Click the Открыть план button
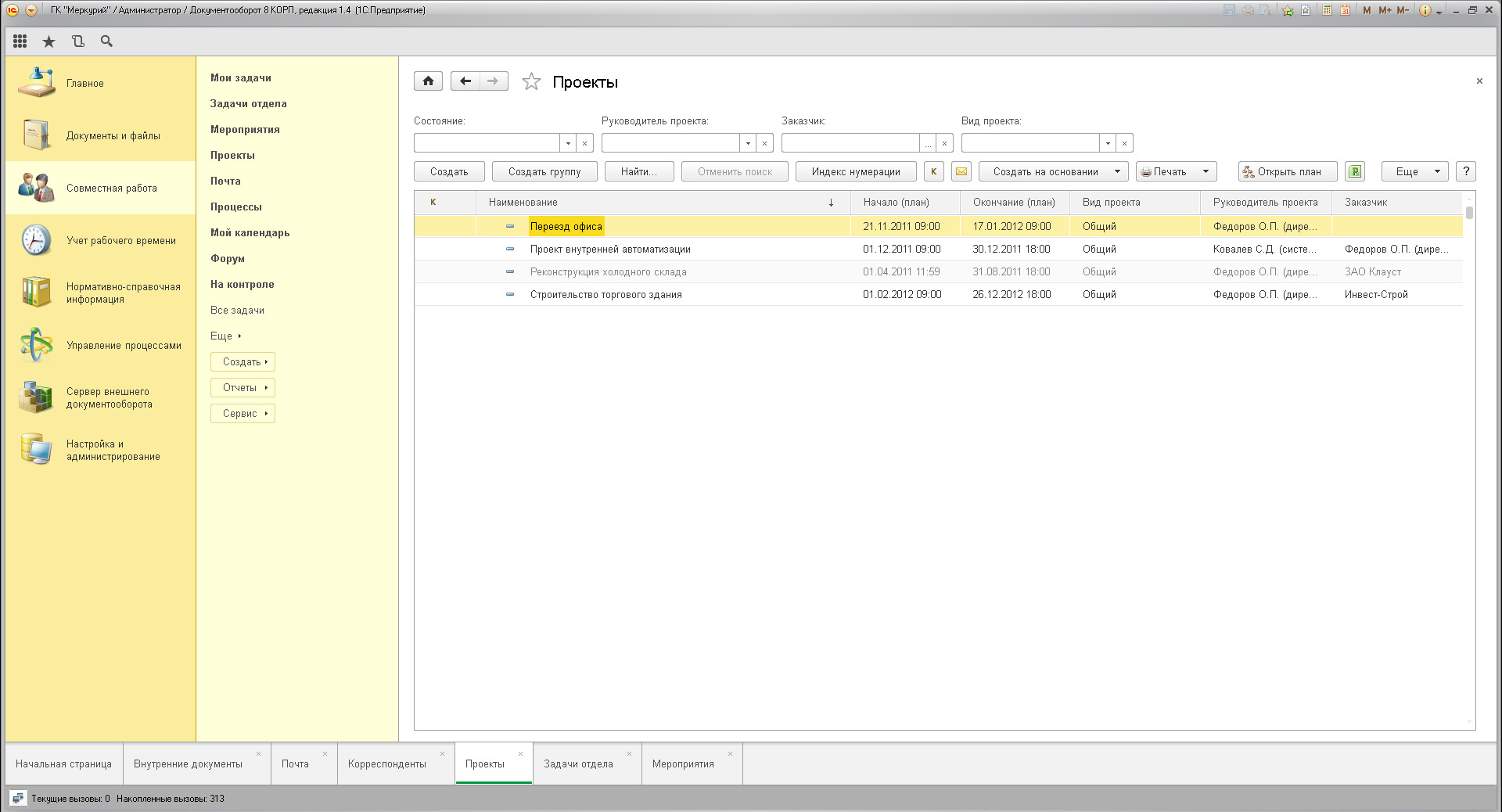 pyautogui.click(x=1288, y=171)
